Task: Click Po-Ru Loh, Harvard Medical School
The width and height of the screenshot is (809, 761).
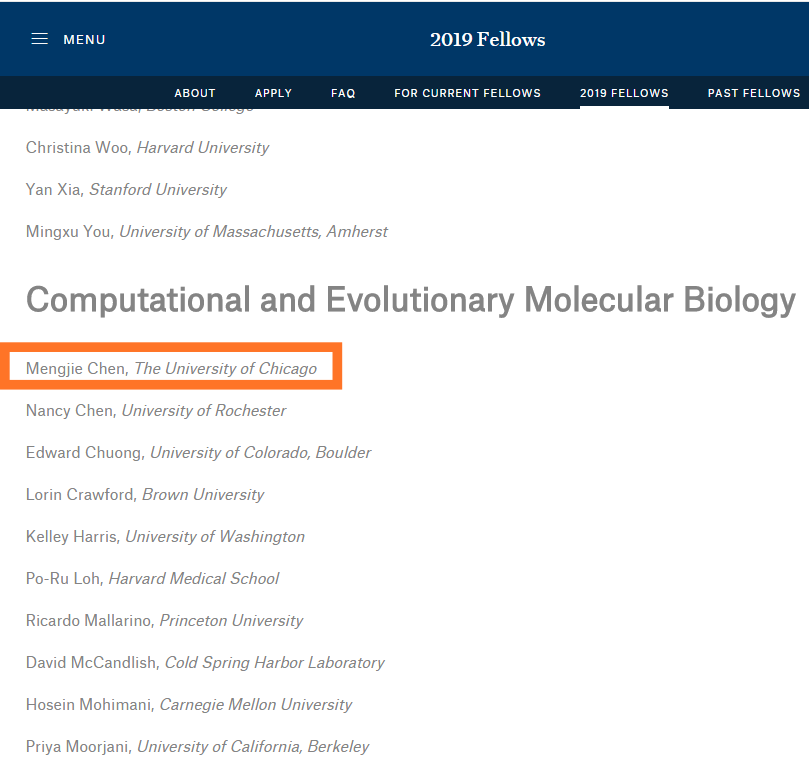Action: coord(152,579)
